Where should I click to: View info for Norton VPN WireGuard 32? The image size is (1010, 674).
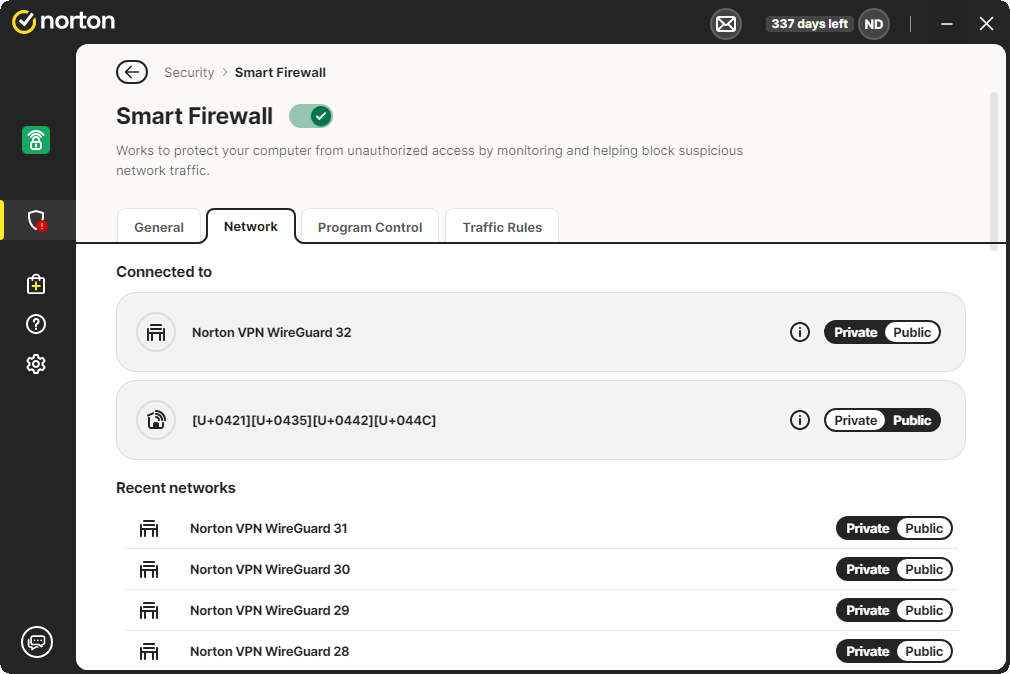click(799, 332)
